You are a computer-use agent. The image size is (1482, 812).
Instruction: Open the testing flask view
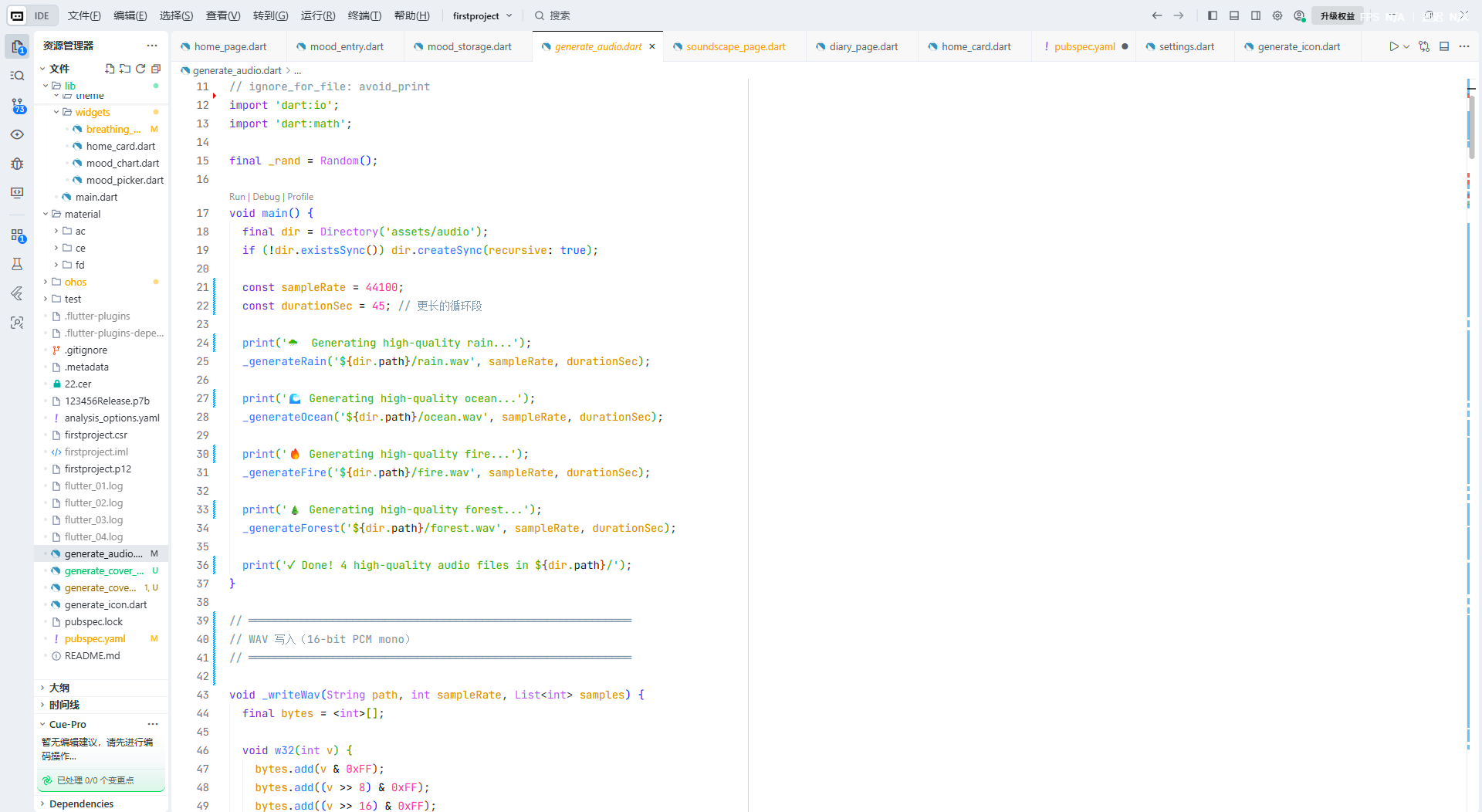click(17, 264)
